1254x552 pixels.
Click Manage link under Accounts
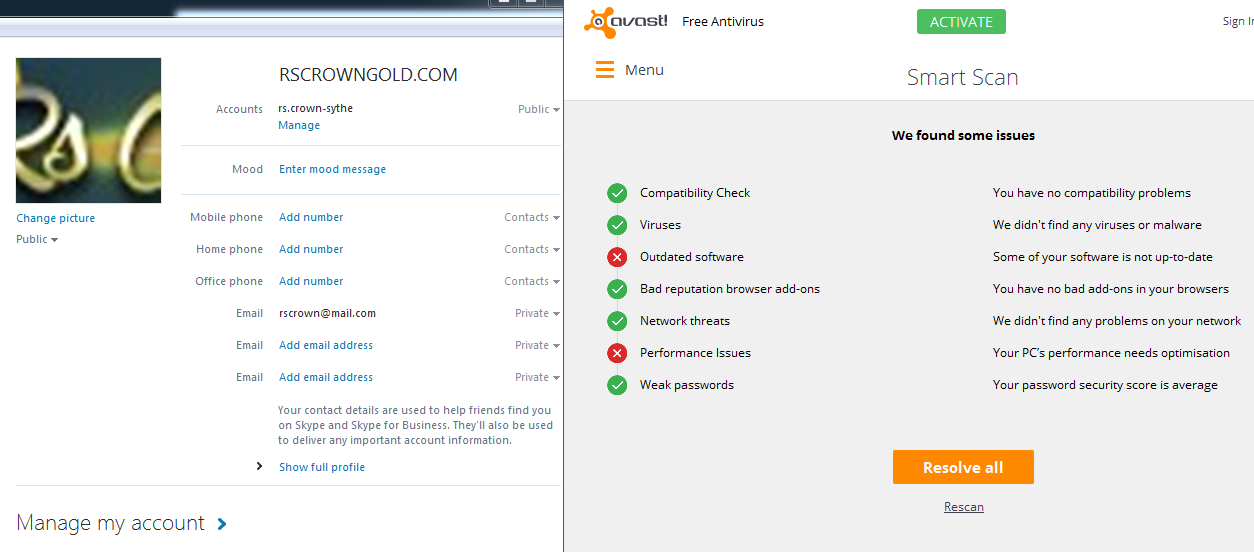click(299, 125)
